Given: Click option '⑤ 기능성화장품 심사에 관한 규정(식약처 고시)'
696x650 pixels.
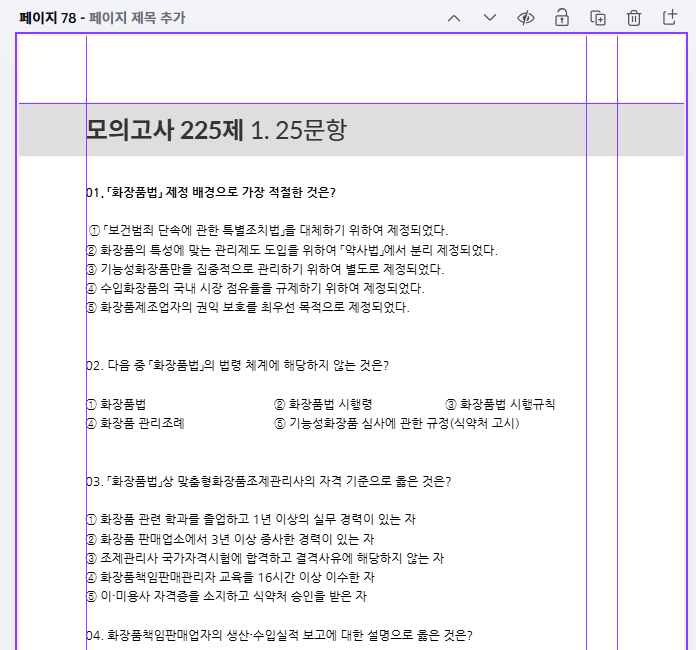Looking at the screenshot, I should pyautogui.click(x=397, y=423).
